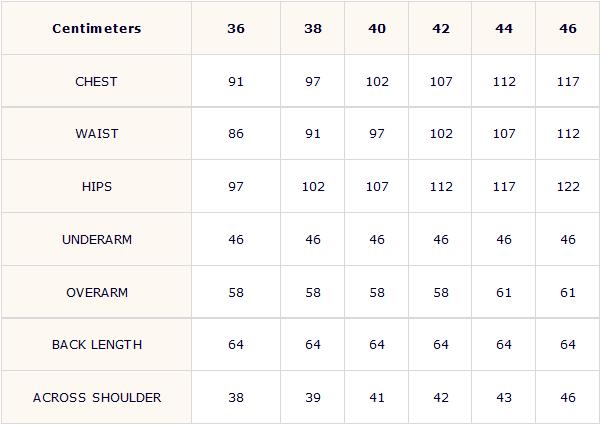Click the across shoulder value for size 46

[568, 398]
